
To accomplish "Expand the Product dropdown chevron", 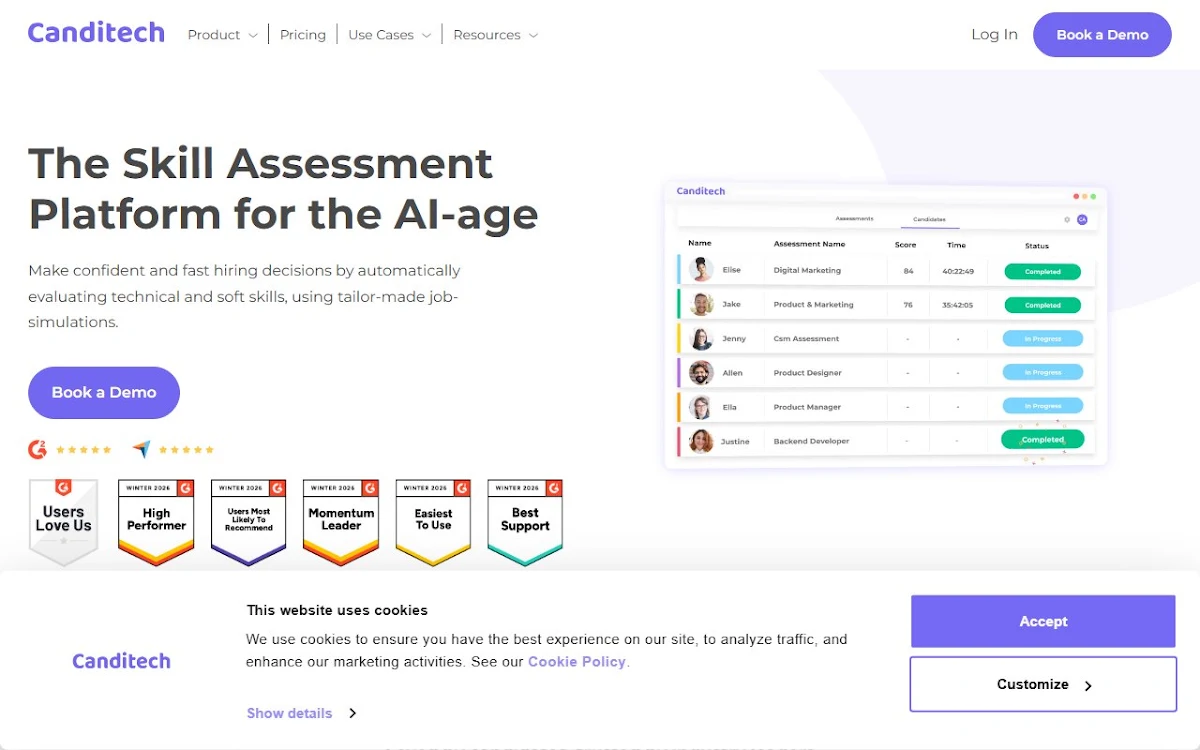I will pyautogui.click(x=253, y=36).
